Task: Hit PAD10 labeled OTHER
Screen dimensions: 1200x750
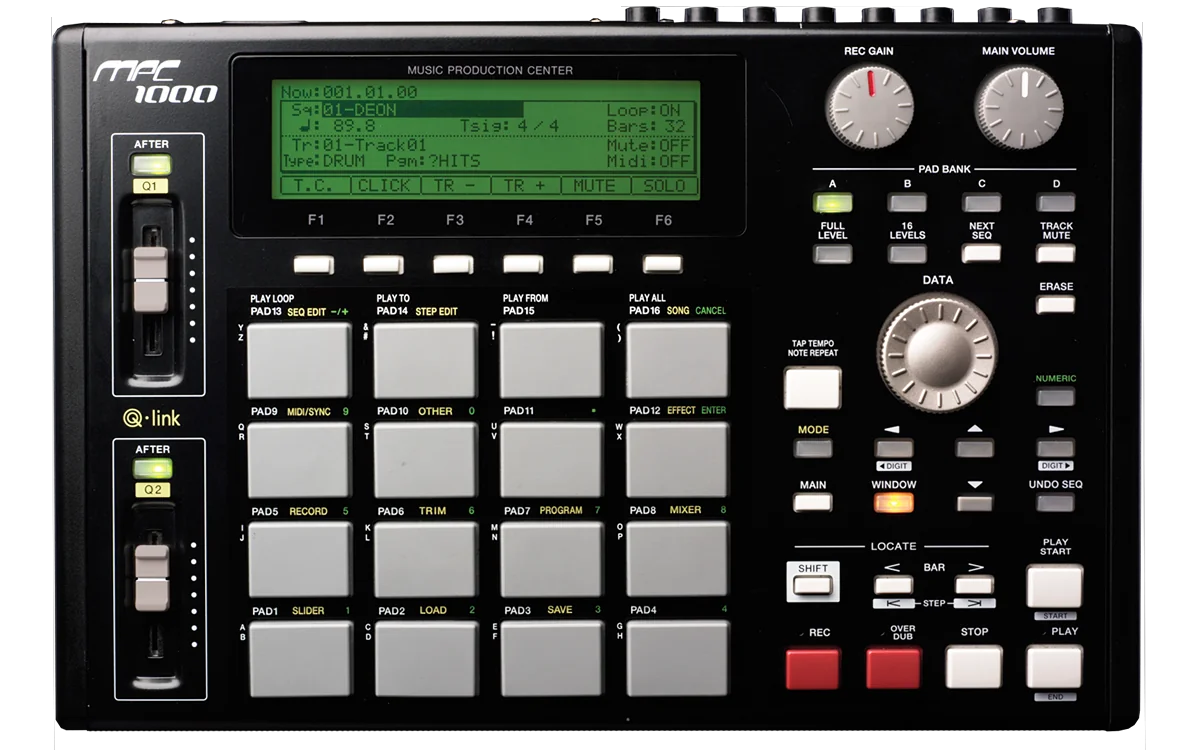Action: [x=426, y=459]
